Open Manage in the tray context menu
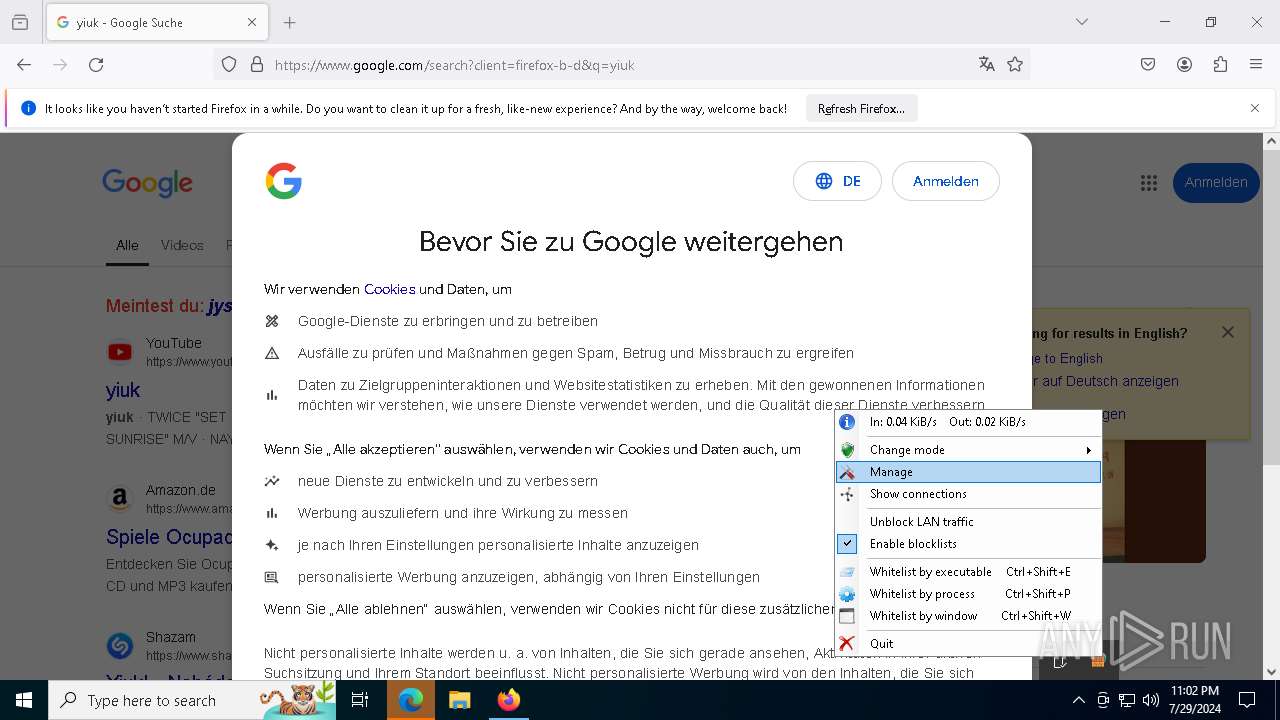This screenshot has width=1280, height=720. click(x=968, y=472)
